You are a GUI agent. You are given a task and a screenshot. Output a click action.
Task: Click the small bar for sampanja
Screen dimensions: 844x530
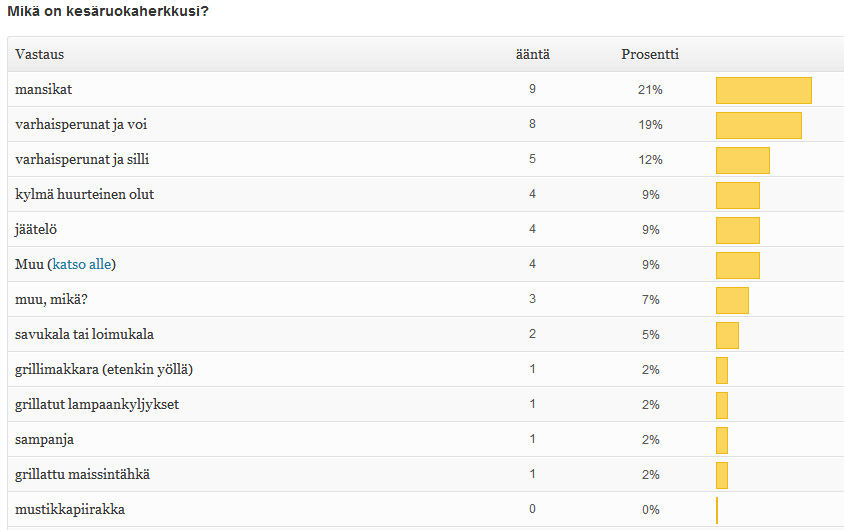[x=722, y=440]
